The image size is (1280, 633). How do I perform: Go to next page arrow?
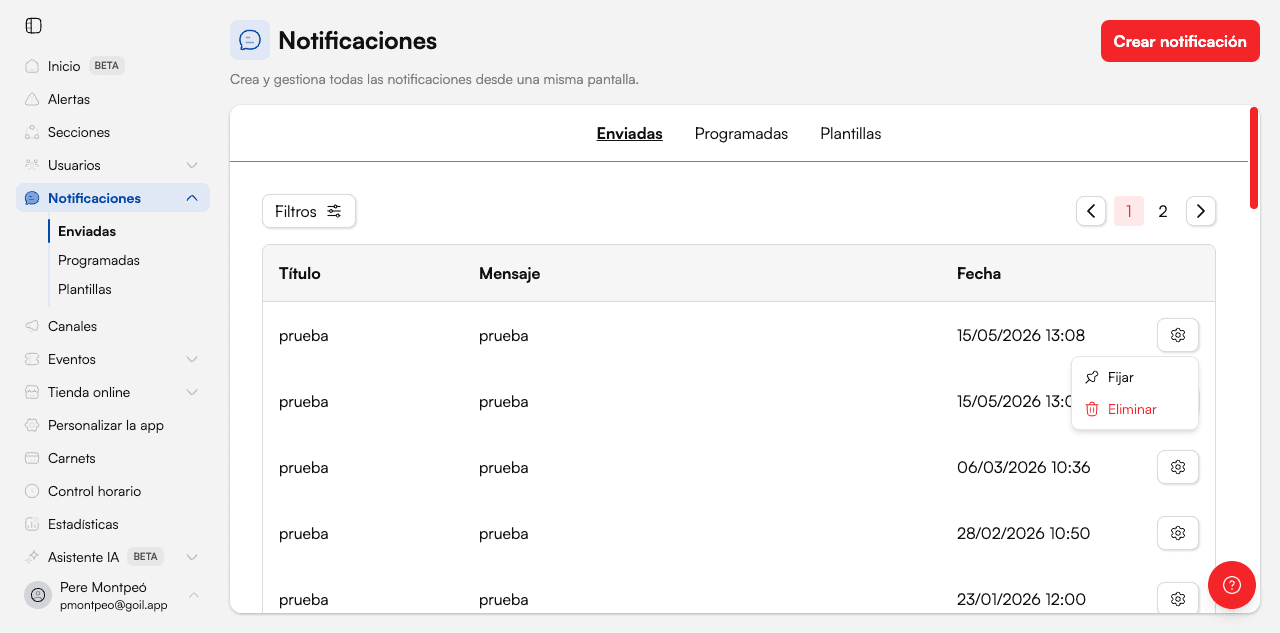click(1201, 211)
